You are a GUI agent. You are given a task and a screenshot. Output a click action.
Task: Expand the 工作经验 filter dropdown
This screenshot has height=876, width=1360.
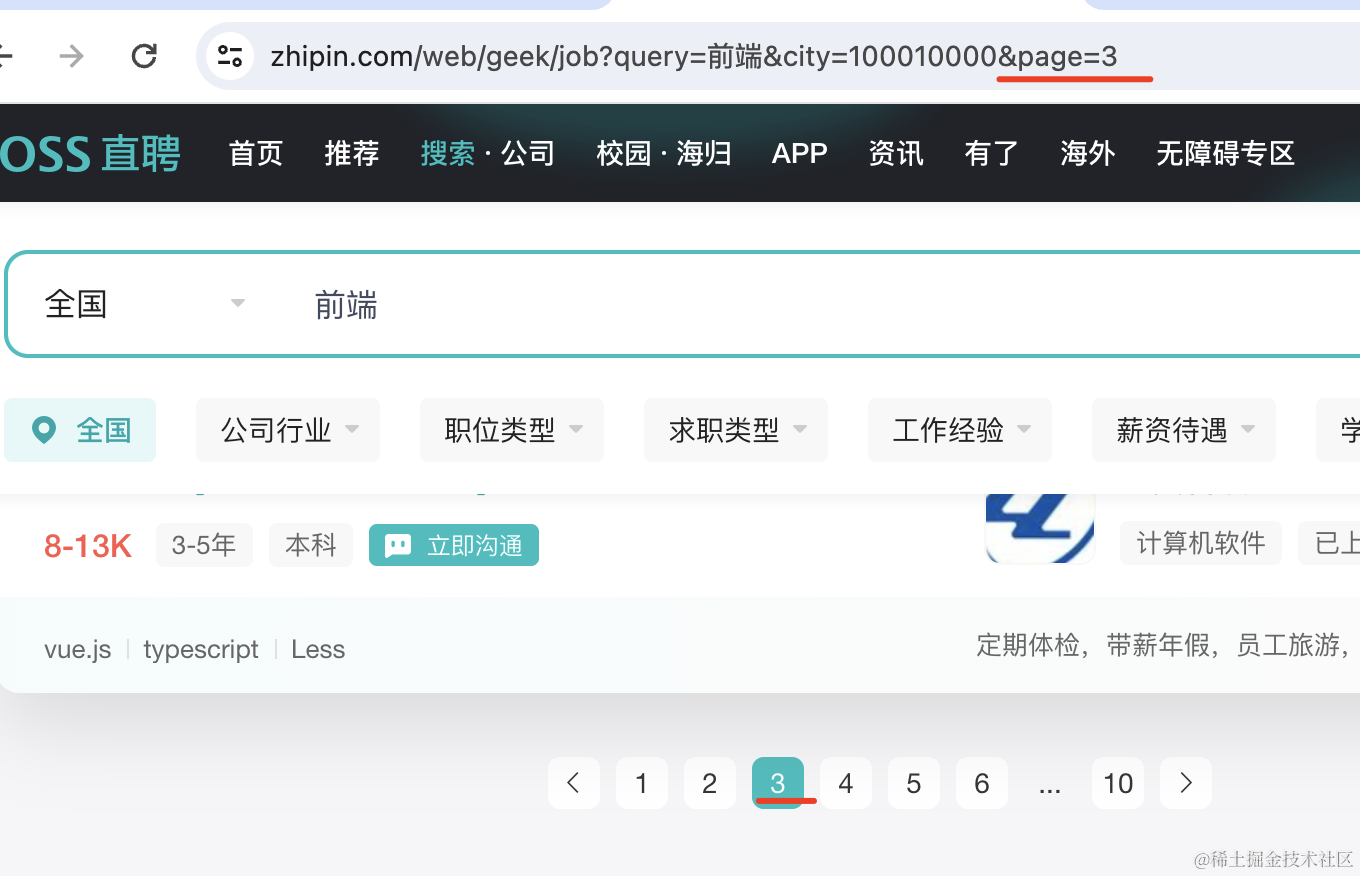click(960, 430)
